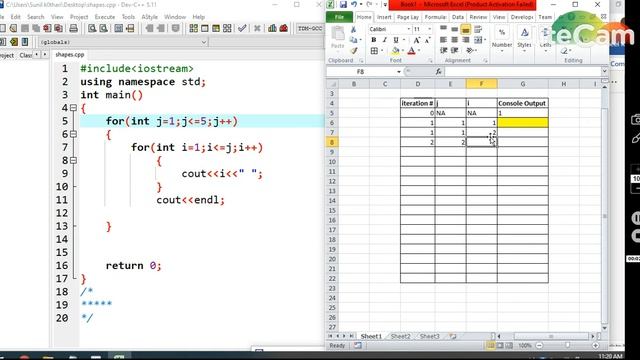This screenshot has height=360, width=640.
Task: Click the Paste button in Excel Clipboard group
Action: coord(338,38)
